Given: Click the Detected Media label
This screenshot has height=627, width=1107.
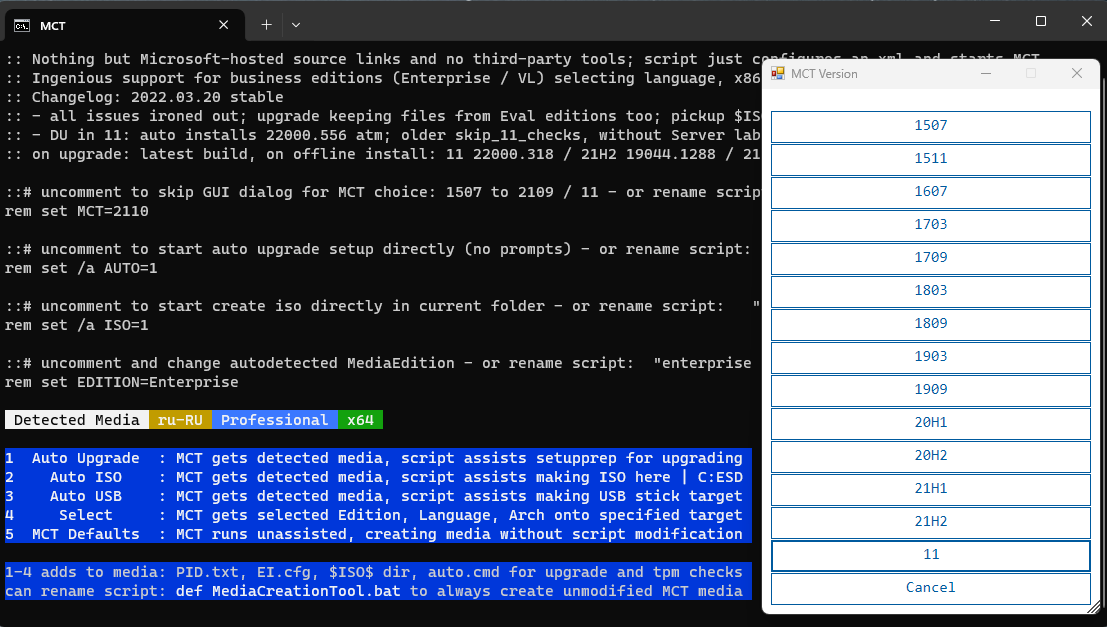Looking at the screenshot, I should pyautogui.click(x=77, y=420).
